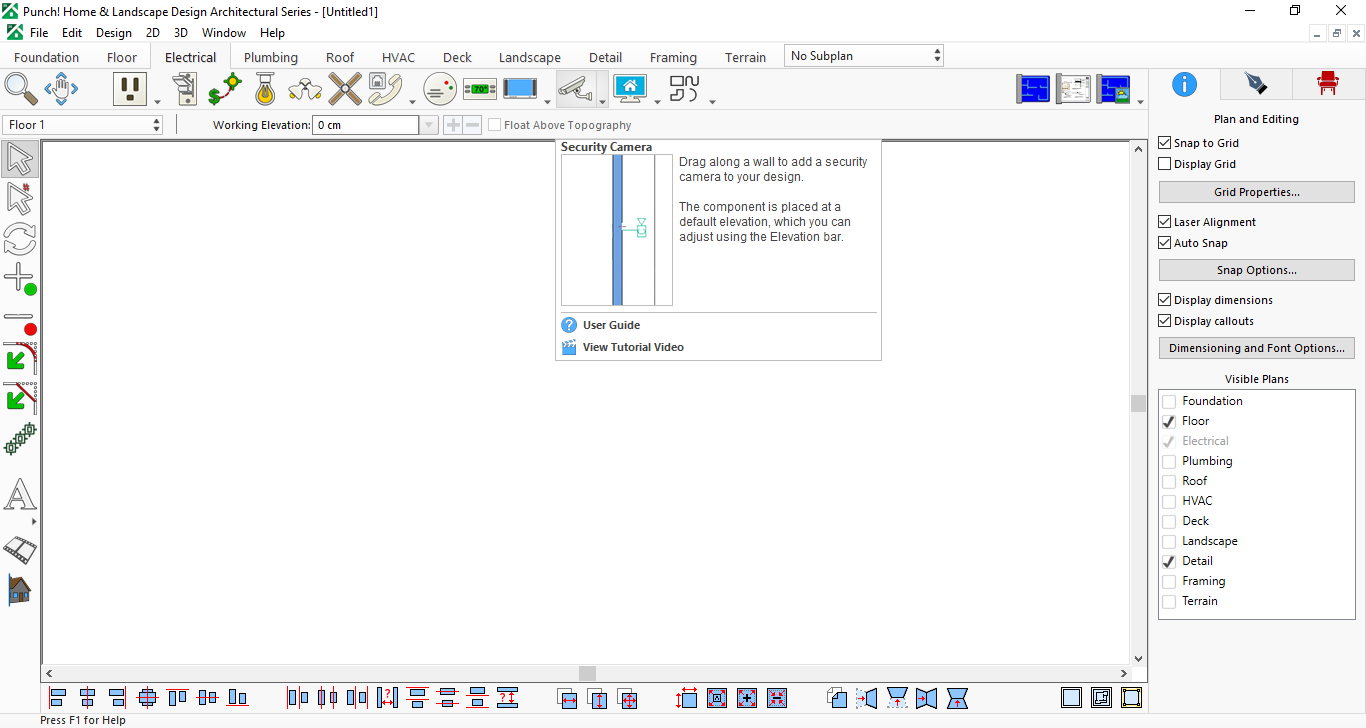Toggle Laser Alignment checkbox
1366x728 pixels.
(1164, 222)
